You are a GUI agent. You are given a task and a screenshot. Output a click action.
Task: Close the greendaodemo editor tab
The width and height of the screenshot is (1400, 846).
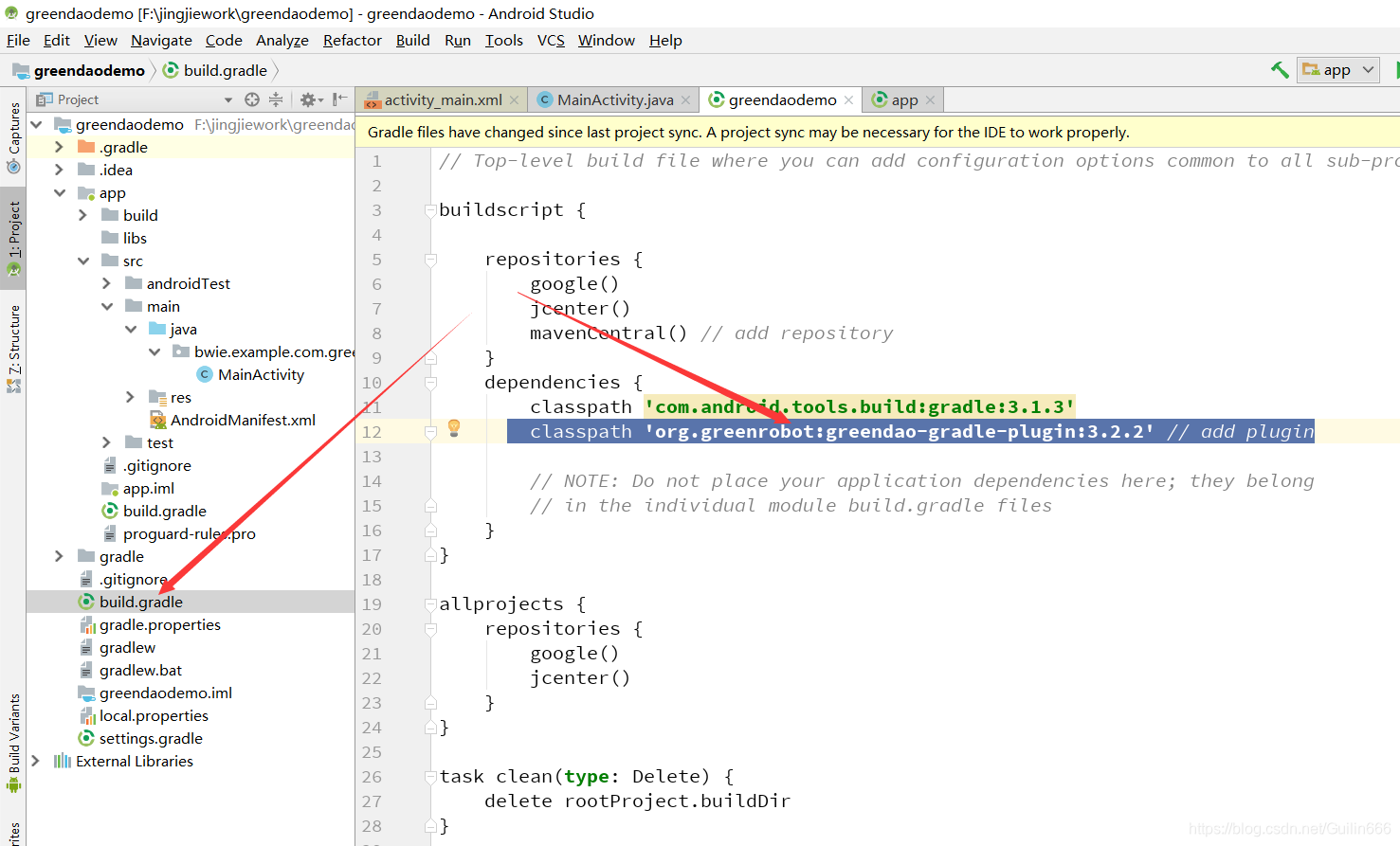[848, 99]
